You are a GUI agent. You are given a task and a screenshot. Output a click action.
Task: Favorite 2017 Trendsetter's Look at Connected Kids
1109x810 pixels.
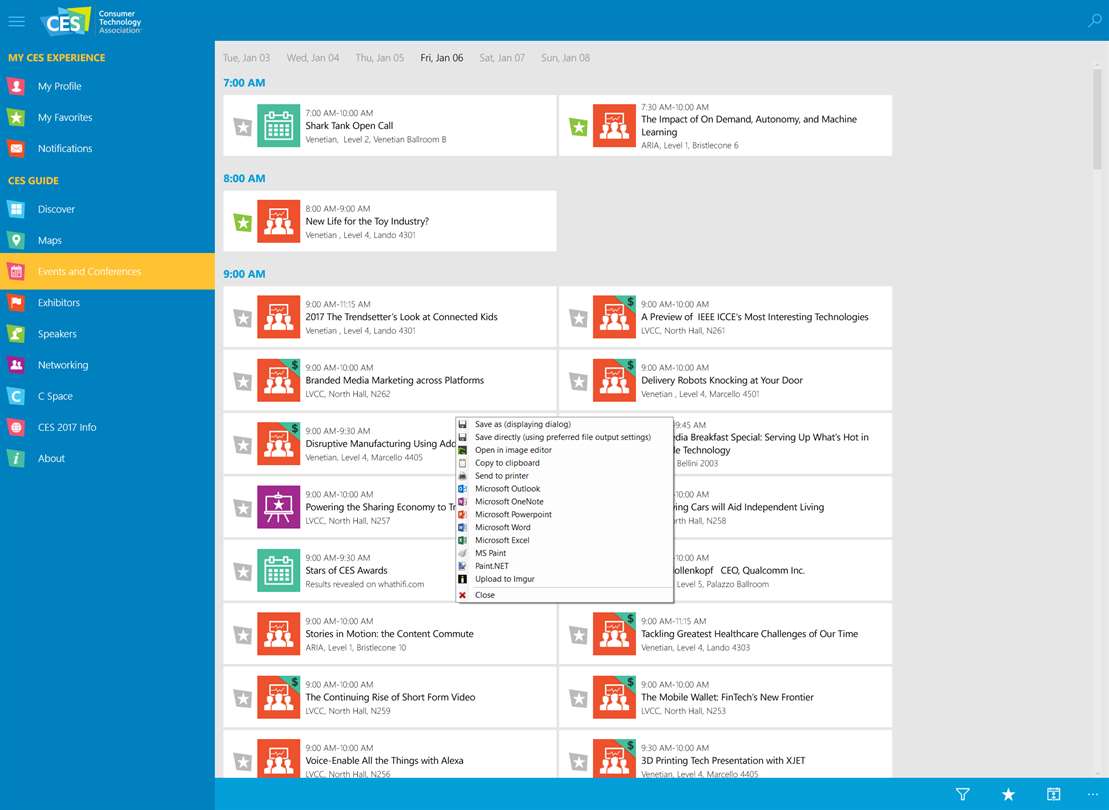243,318
